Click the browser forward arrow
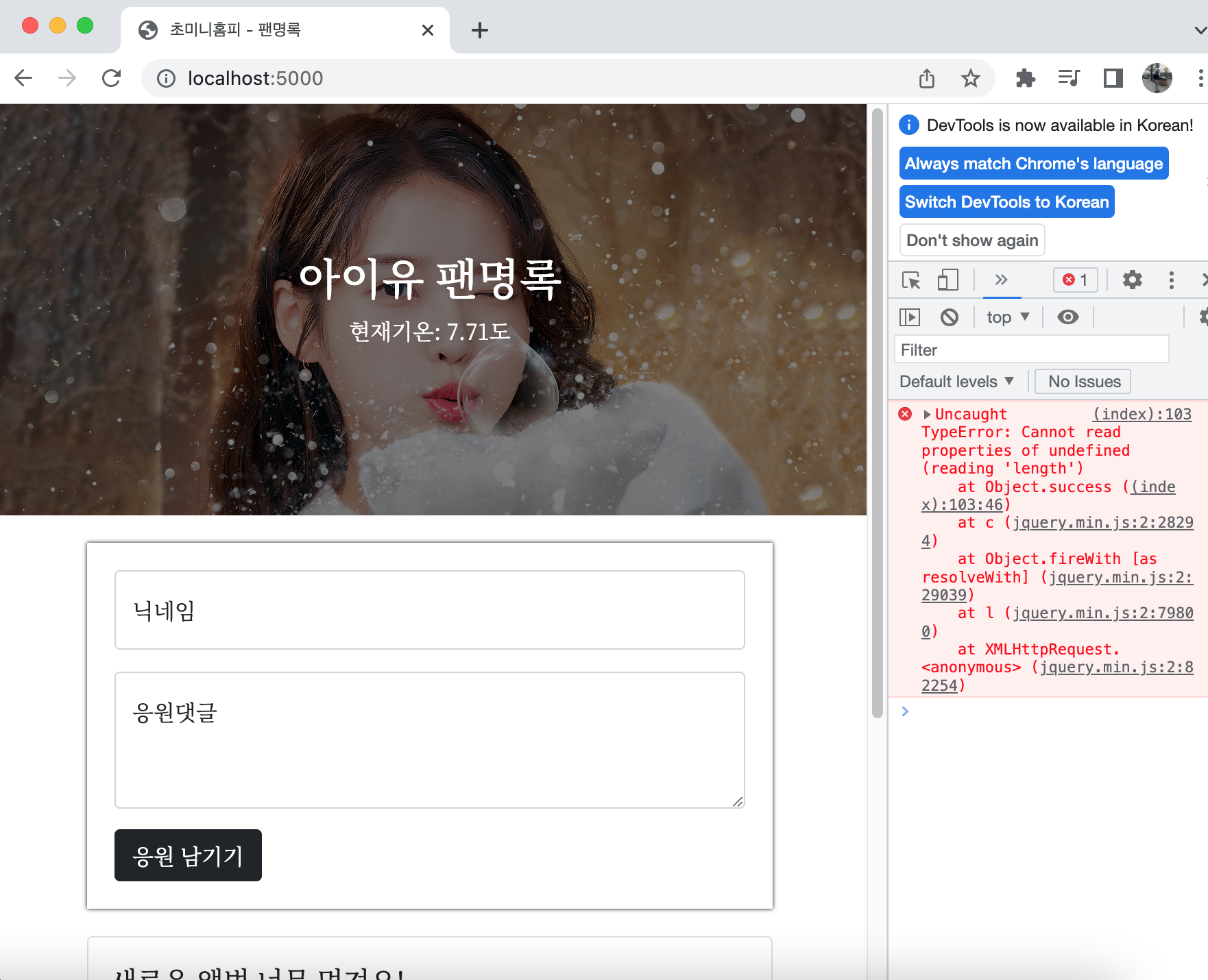This screenshot has width=1208, height=980. (67, 78)
